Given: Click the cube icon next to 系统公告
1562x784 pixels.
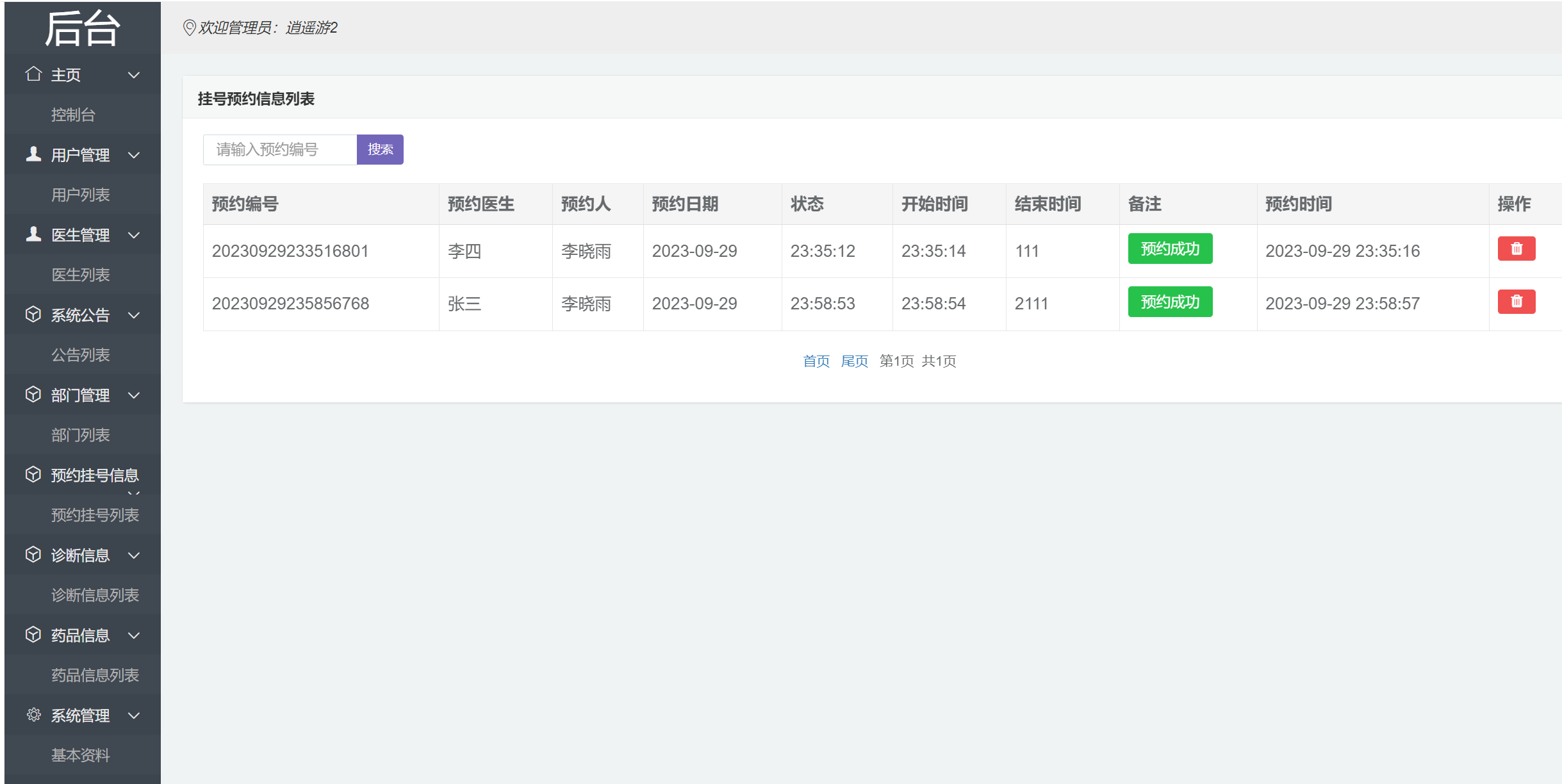Looking at the screenshot, I should coord(33,314).
